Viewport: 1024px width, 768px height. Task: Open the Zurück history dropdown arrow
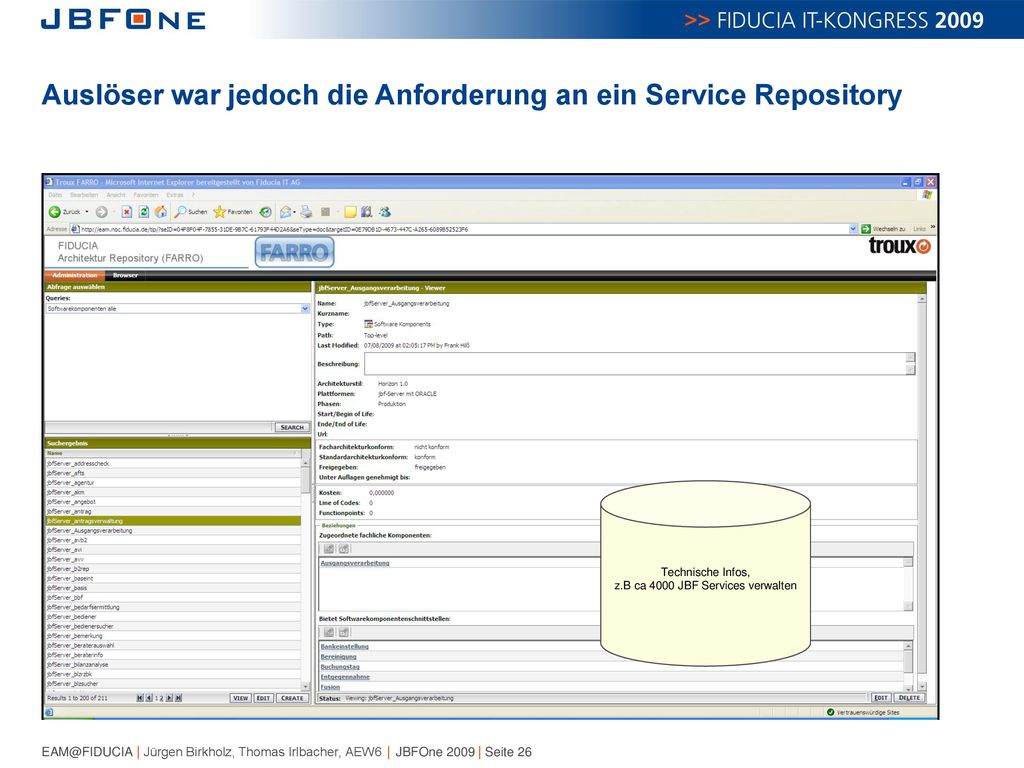87,212
